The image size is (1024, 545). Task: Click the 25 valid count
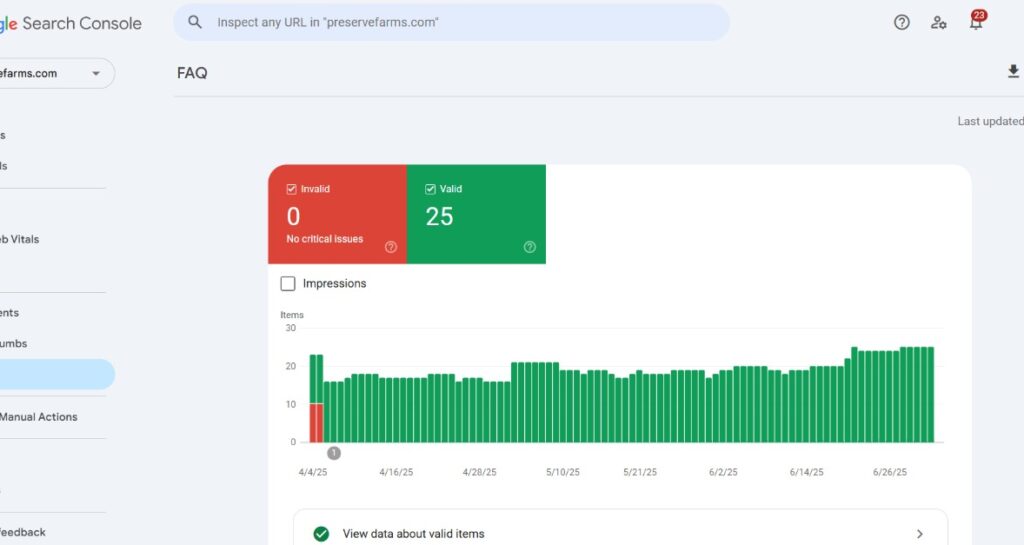440,217
